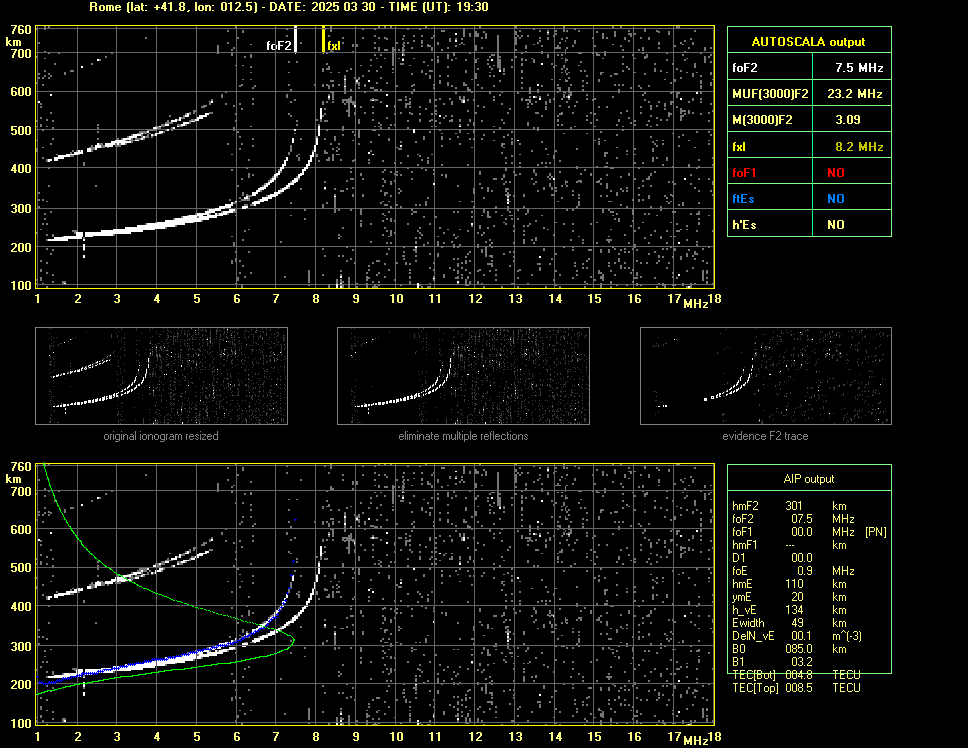Click the hmE 110 km row
The height and width of the screenshot is (748, 968).
789,584
